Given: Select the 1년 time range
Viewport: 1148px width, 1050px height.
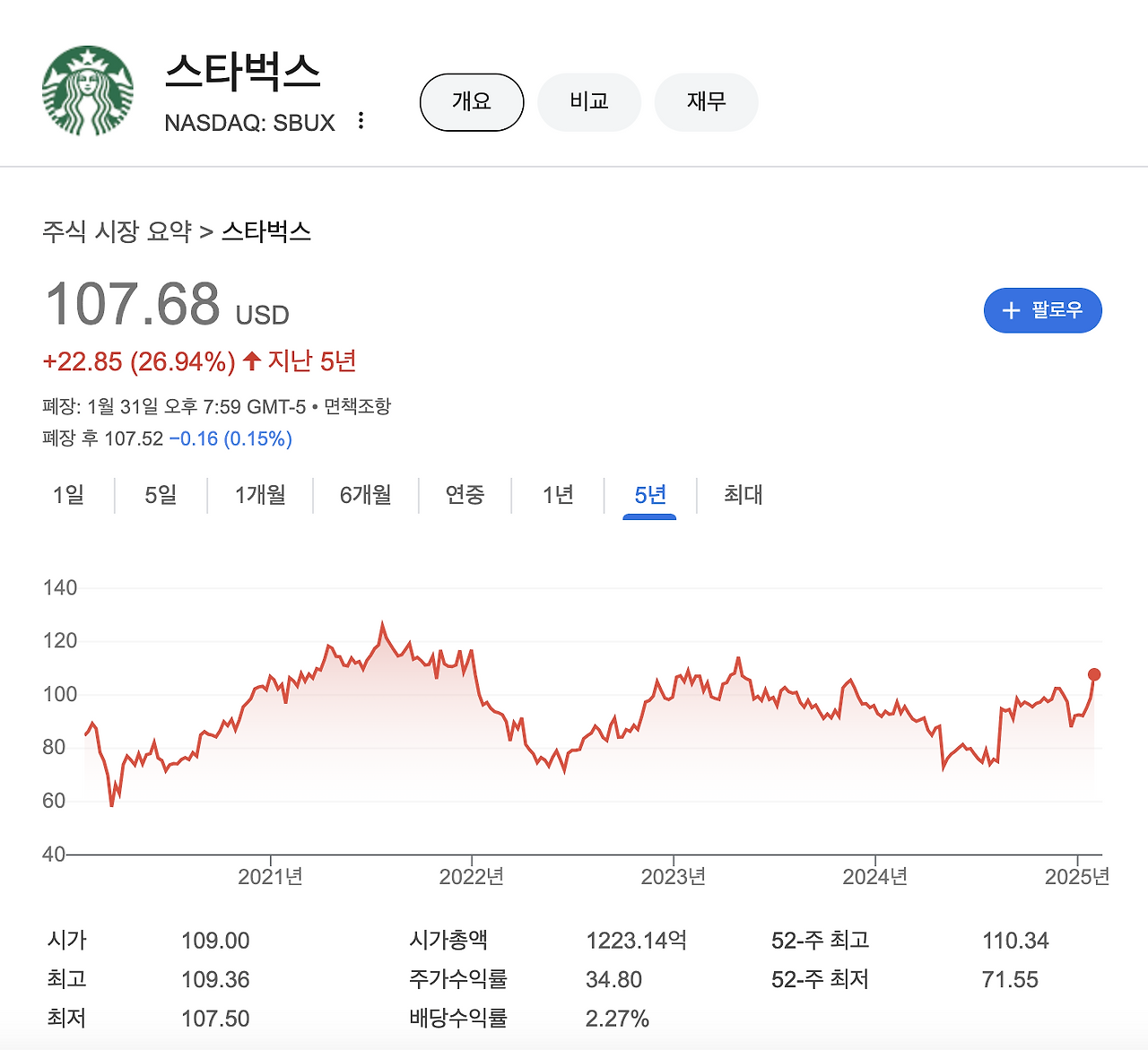Looking at the screenshot, I should pyautogui.click(x=557, y=495).
